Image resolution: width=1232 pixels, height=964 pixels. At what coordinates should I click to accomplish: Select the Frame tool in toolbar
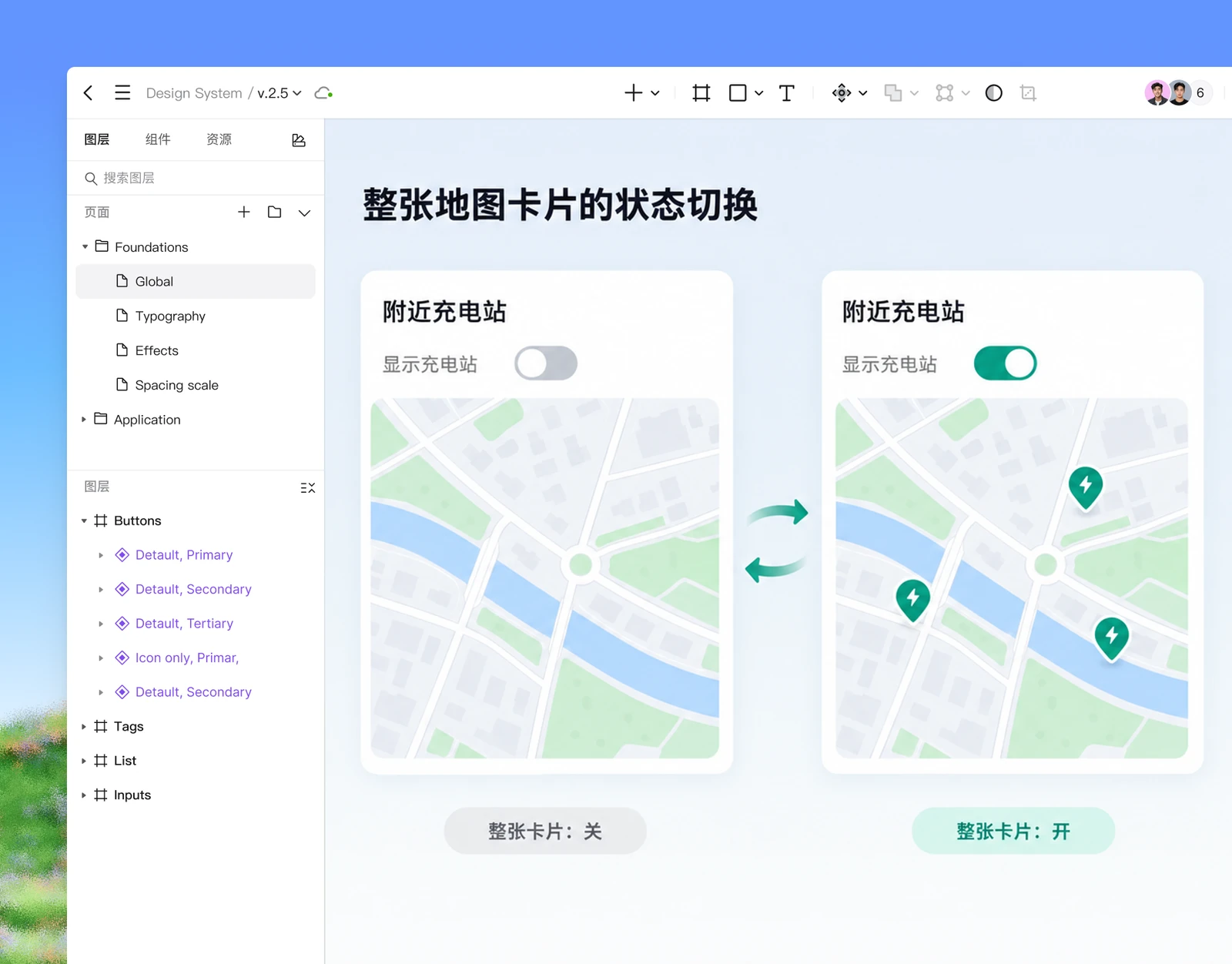701,93
